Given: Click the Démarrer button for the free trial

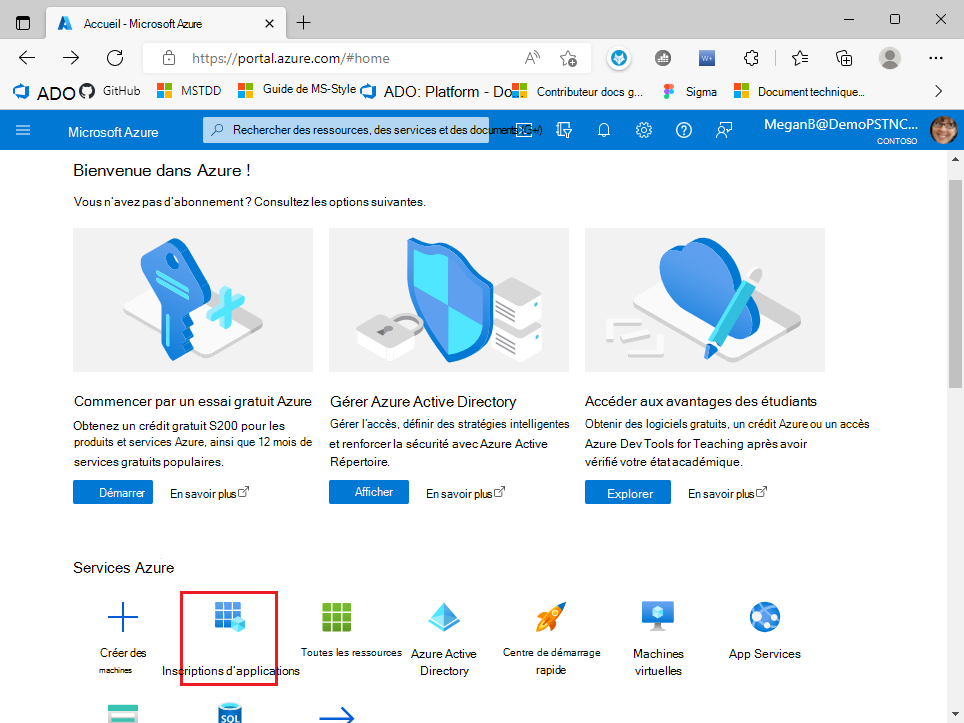Looking at the screenshot, I should [x=112, y=491].
